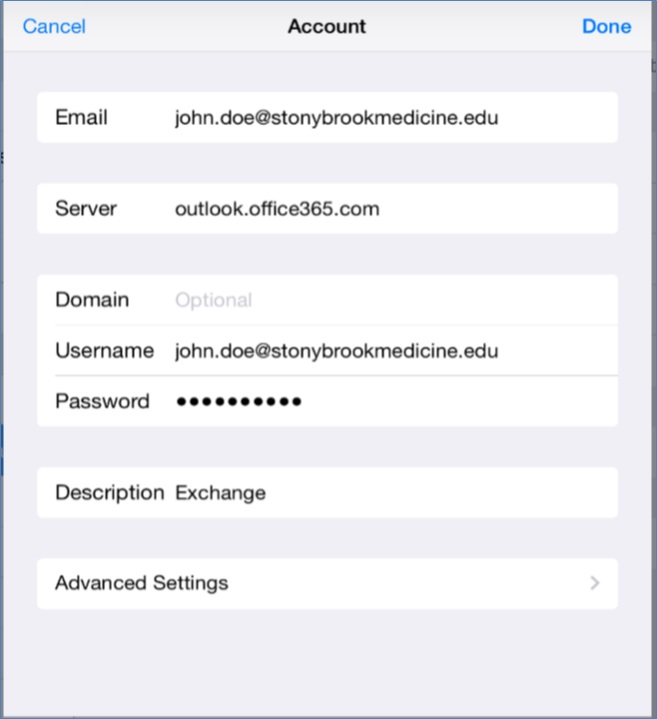Click the Username label

[x=104, y=351]
